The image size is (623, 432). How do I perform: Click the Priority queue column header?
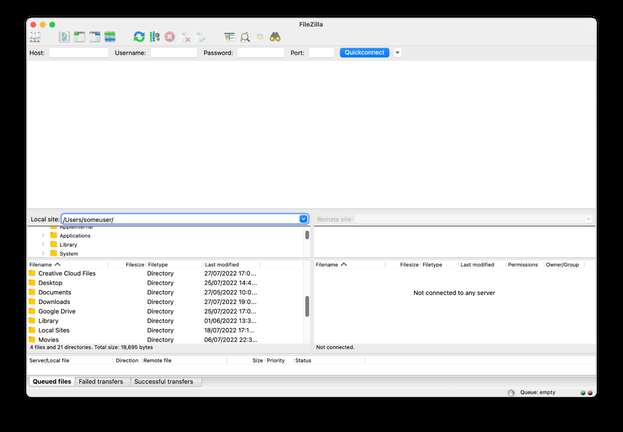click(x=276, y=360)
